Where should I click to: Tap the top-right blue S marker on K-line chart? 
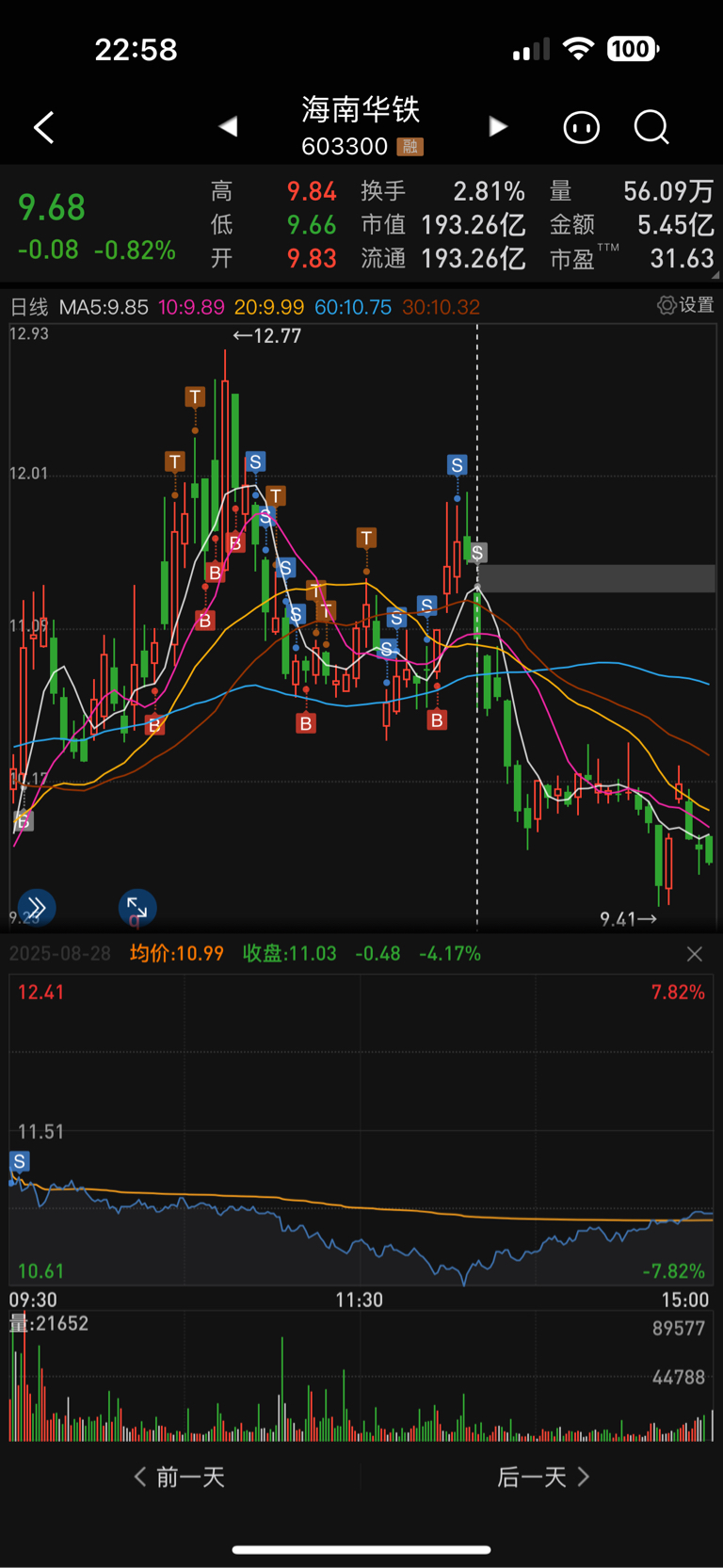[457, 465]
